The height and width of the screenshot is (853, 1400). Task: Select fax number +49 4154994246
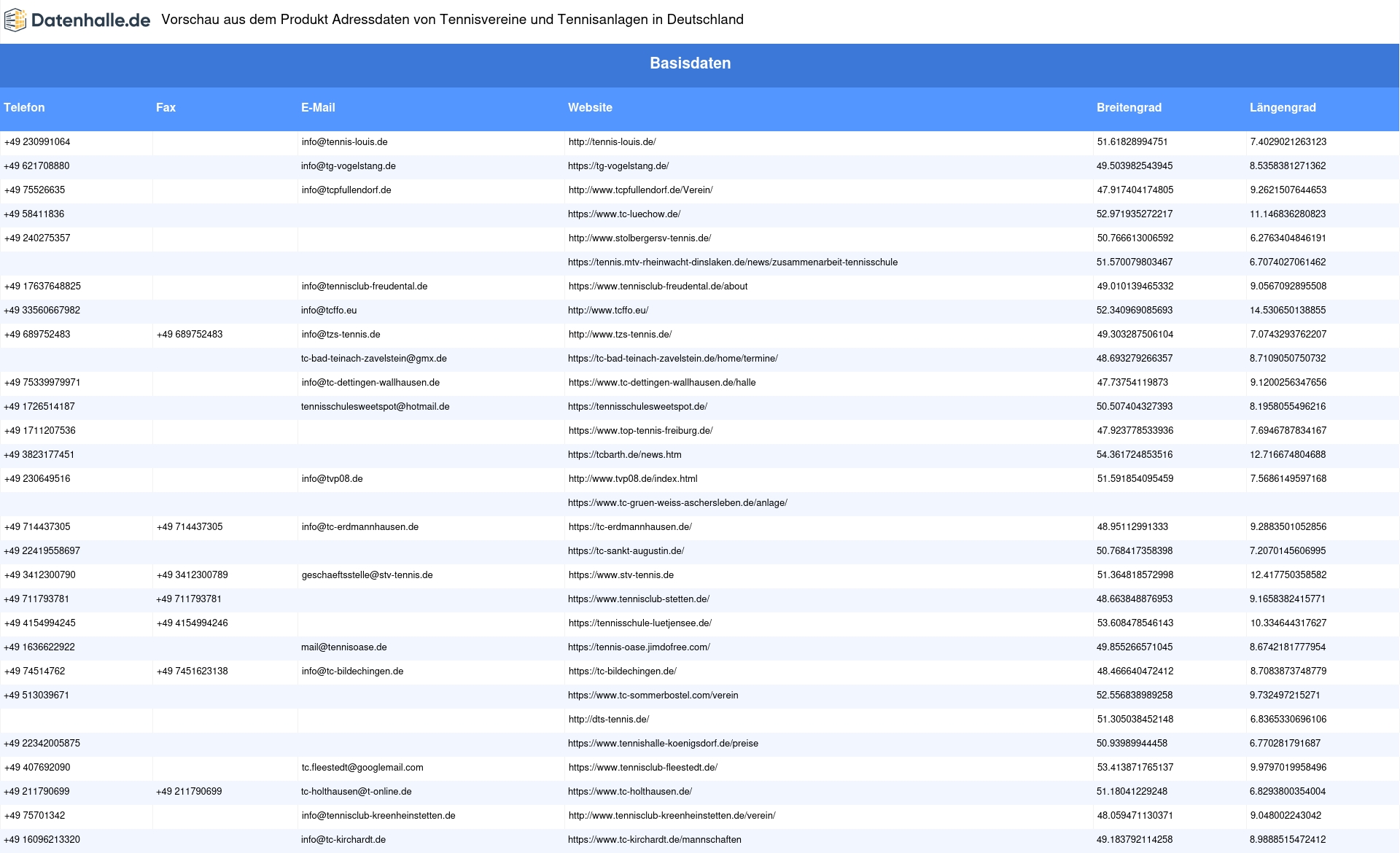click(192, 623)
